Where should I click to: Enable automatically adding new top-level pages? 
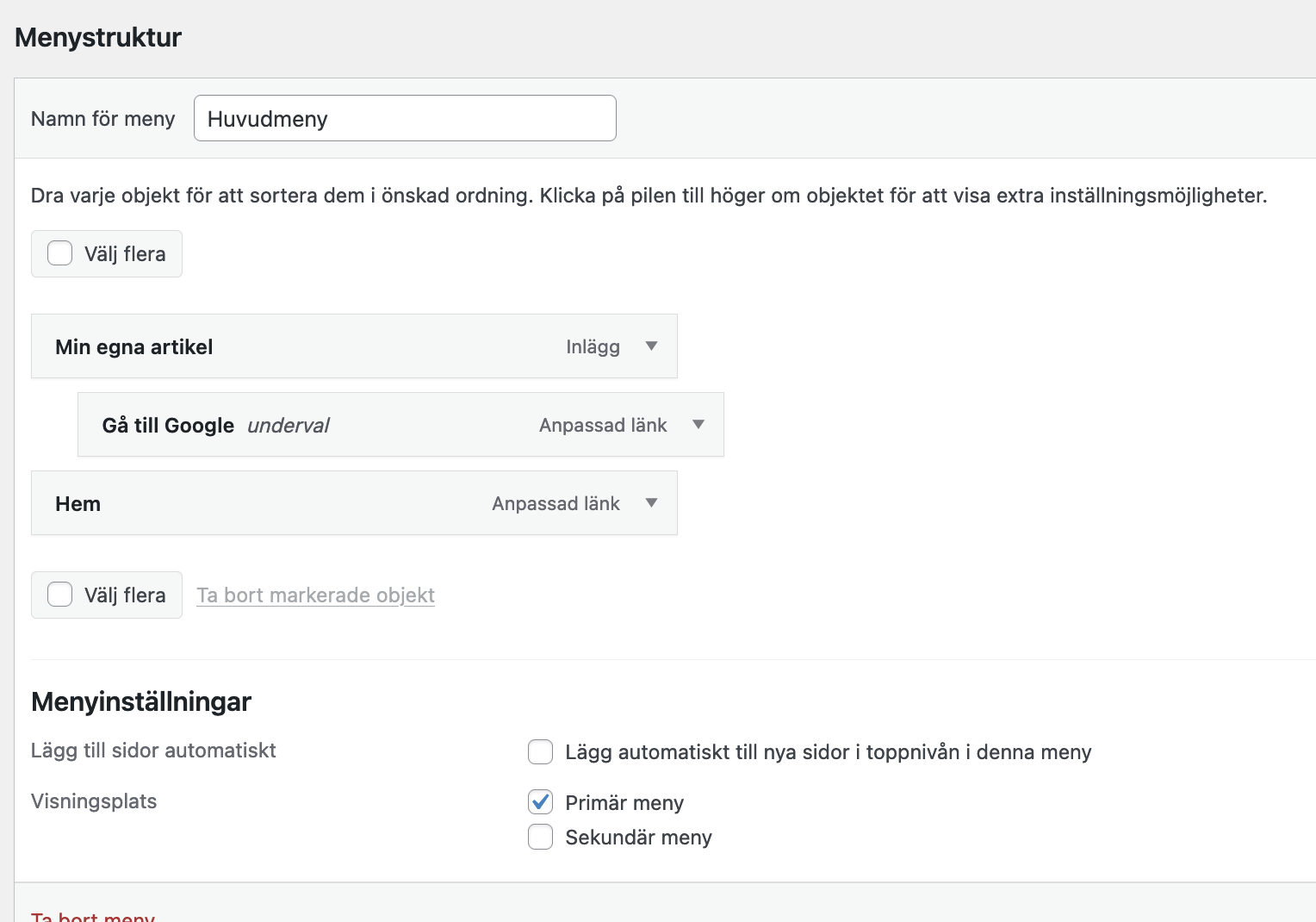pyautogui.click(x=540, y=751)
